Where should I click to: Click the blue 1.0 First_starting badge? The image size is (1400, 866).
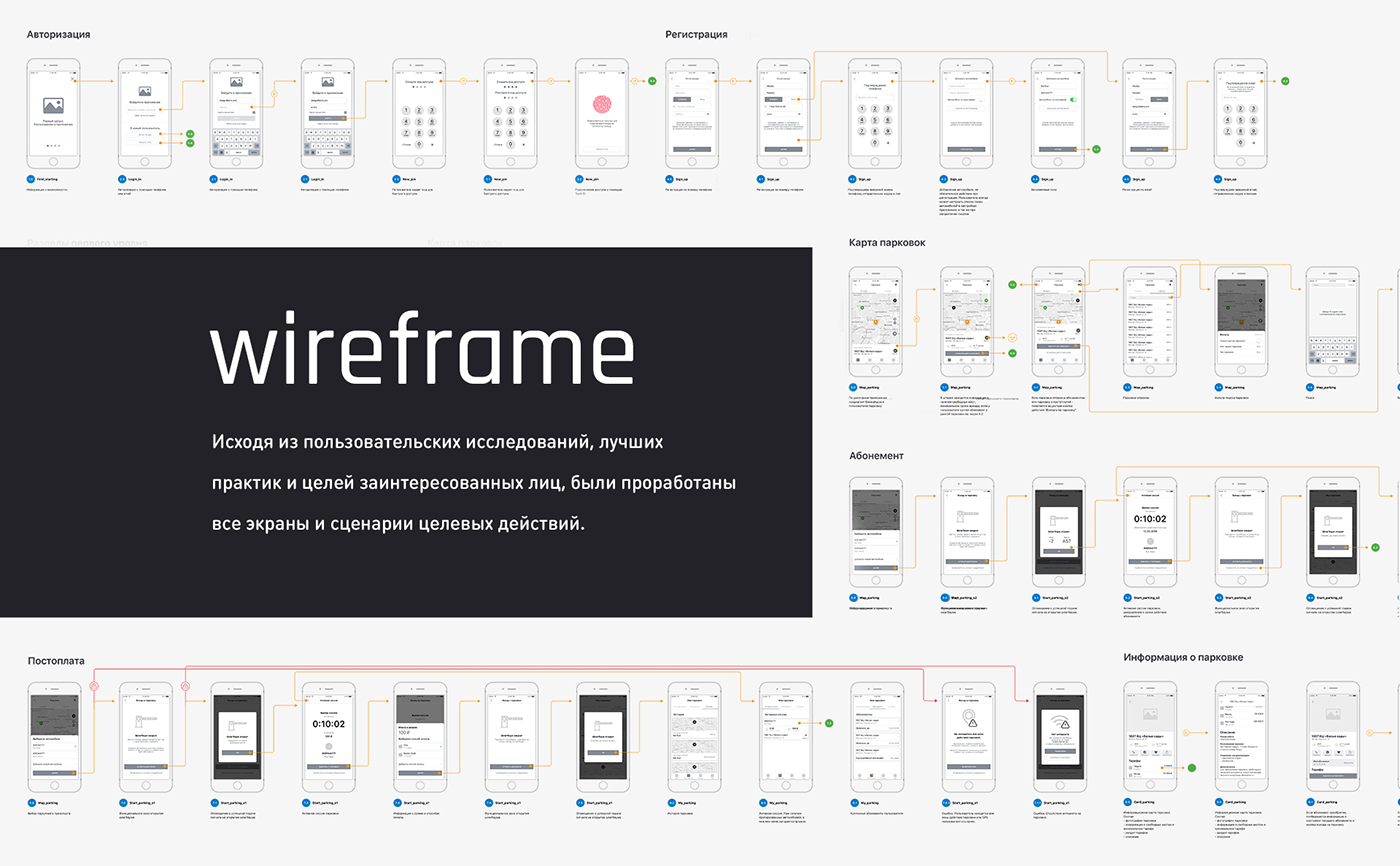click(x=31, y=179)
